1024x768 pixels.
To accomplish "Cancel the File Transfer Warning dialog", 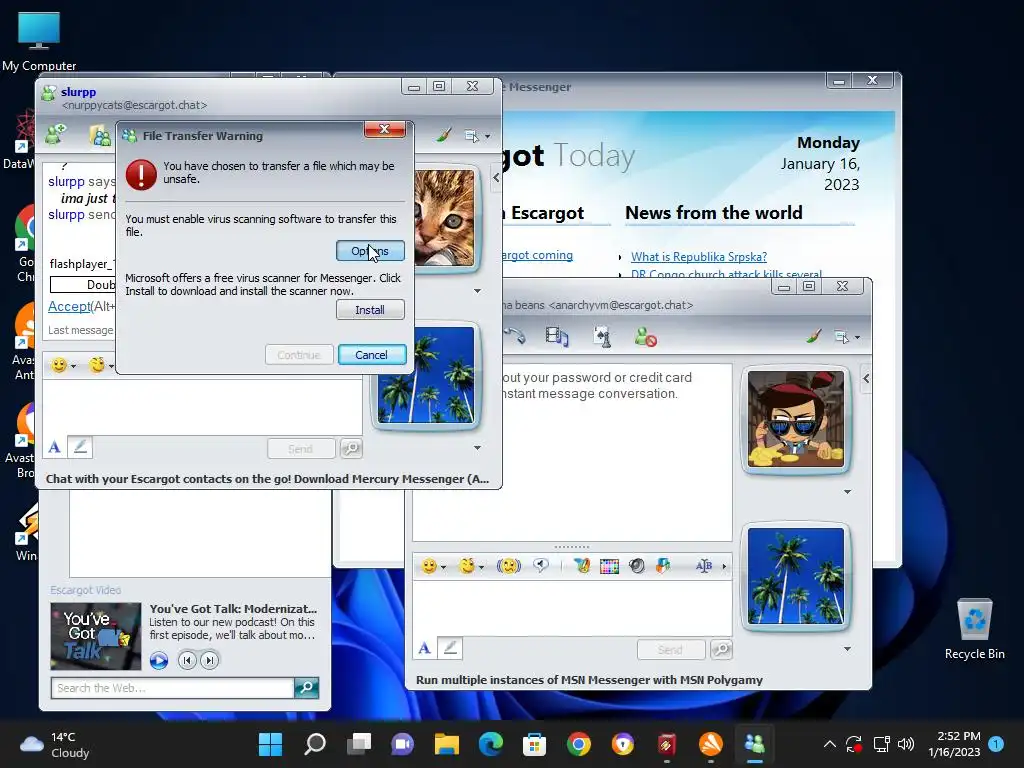I will [x=372, y=355].
